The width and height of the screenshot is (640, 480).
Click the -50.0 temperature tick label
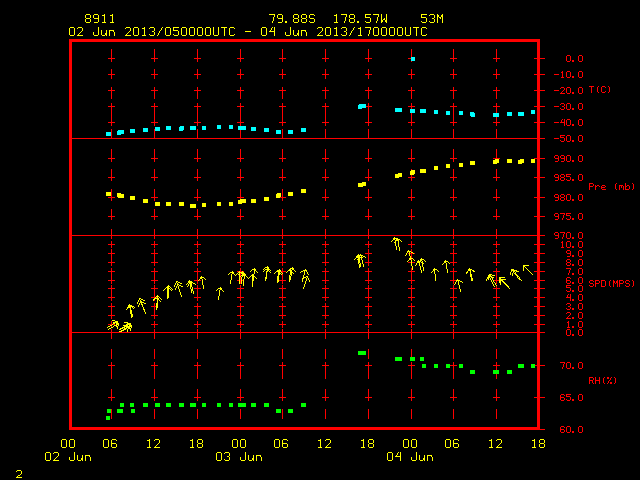coord(569,139)
